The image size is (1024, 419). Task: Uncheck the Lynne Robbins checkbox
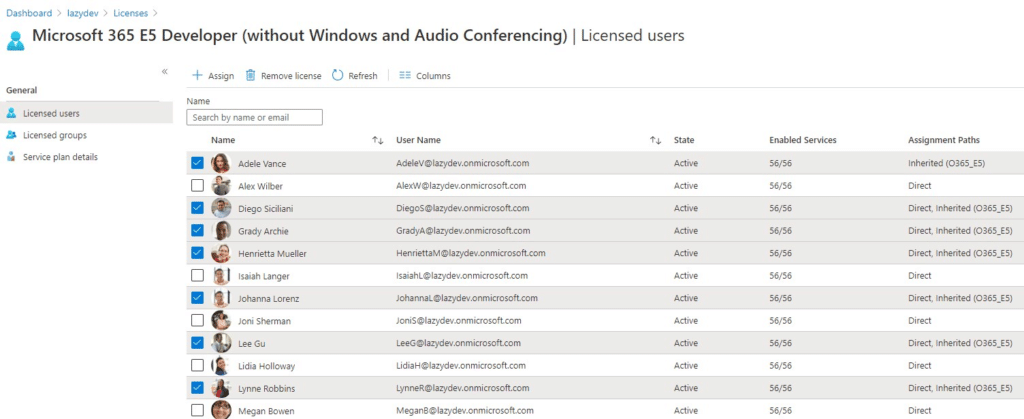[x=197, y=388]
